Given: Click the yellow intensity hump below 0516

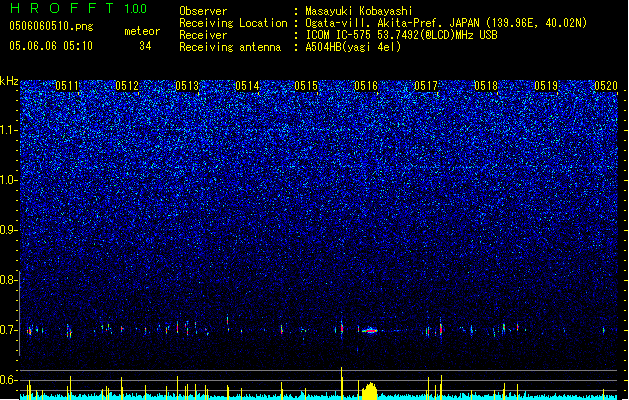Looking at the screenshot, I should pos(369,391).
